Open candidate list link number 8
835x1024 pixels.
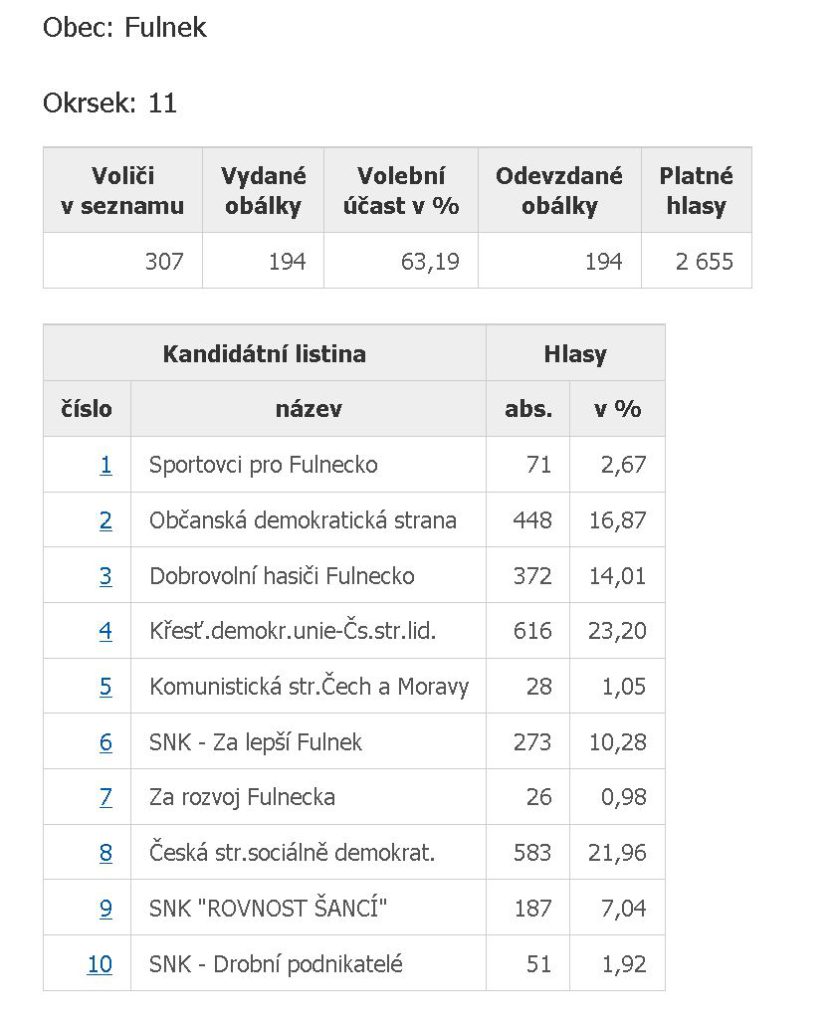(106, 852)
